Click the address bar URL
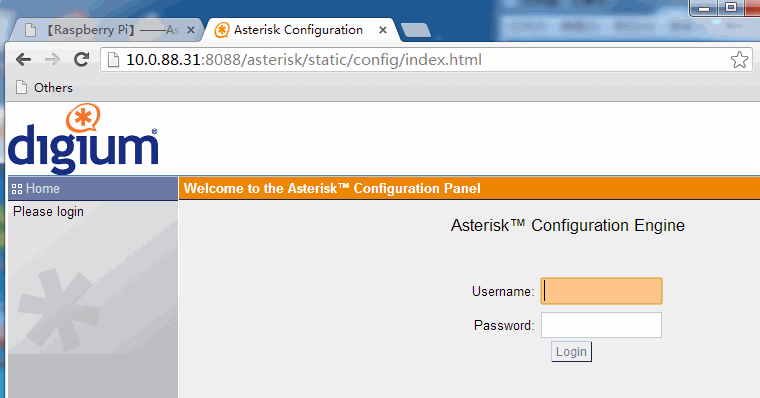The height and width of the screenshot is (398, 760). (x=304, y=60)
